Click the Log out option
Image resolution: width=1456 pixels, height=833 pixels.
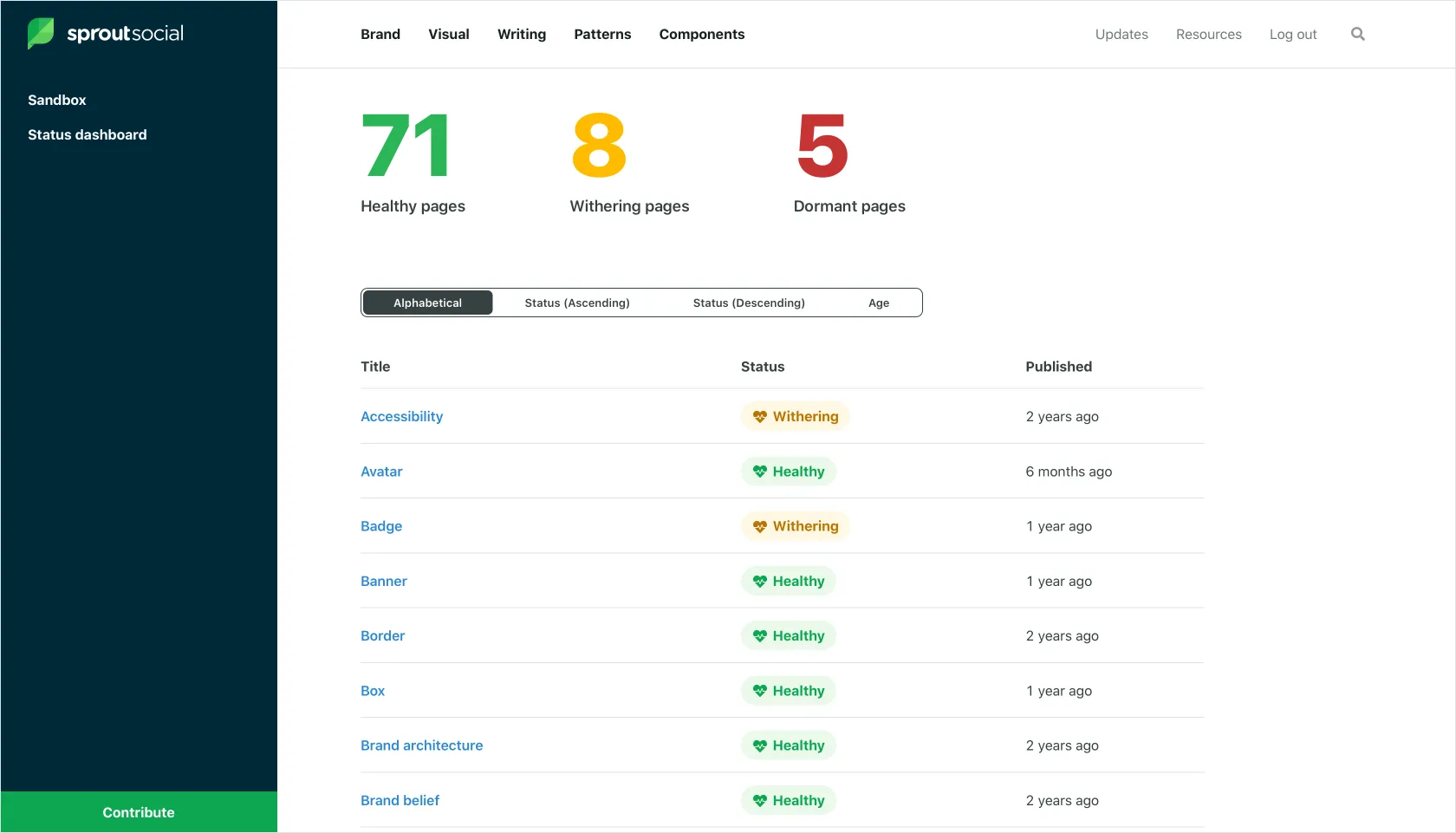pyautogui.click(x=1292, y=34)
